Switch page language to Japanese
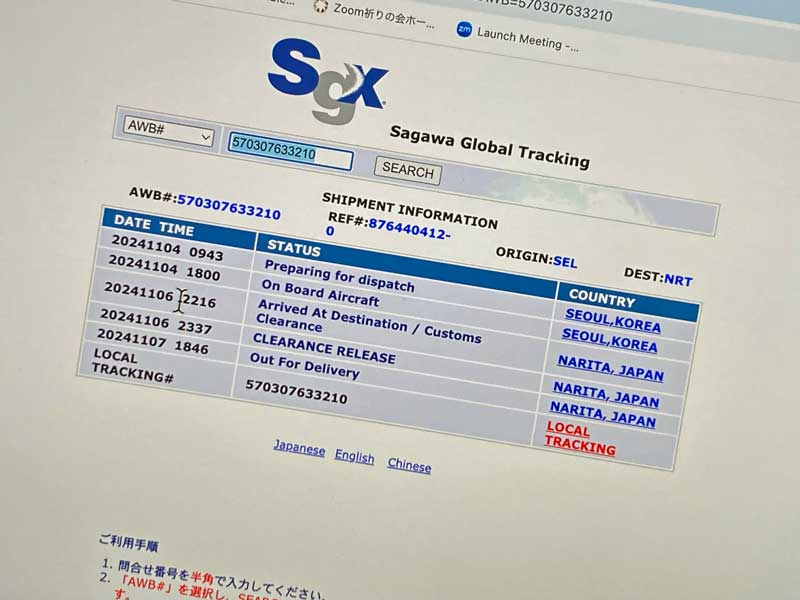This screenshot has height=600, width=800. (x=299, y=448)
